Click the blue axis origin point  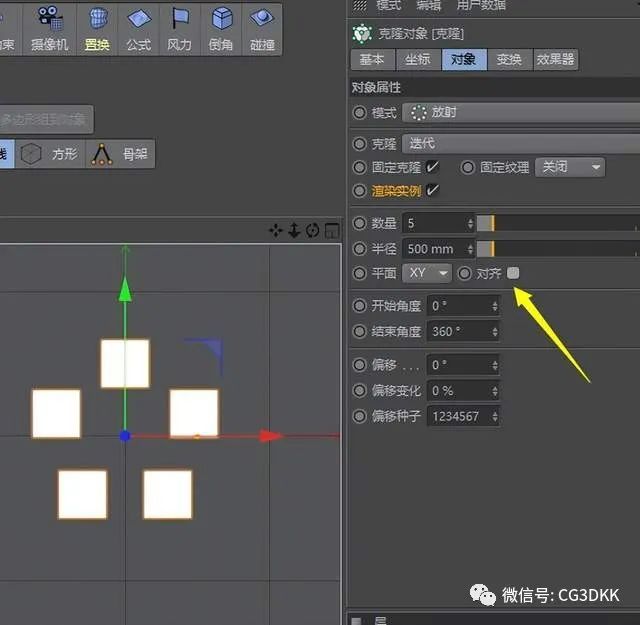(x=125, y=436)
